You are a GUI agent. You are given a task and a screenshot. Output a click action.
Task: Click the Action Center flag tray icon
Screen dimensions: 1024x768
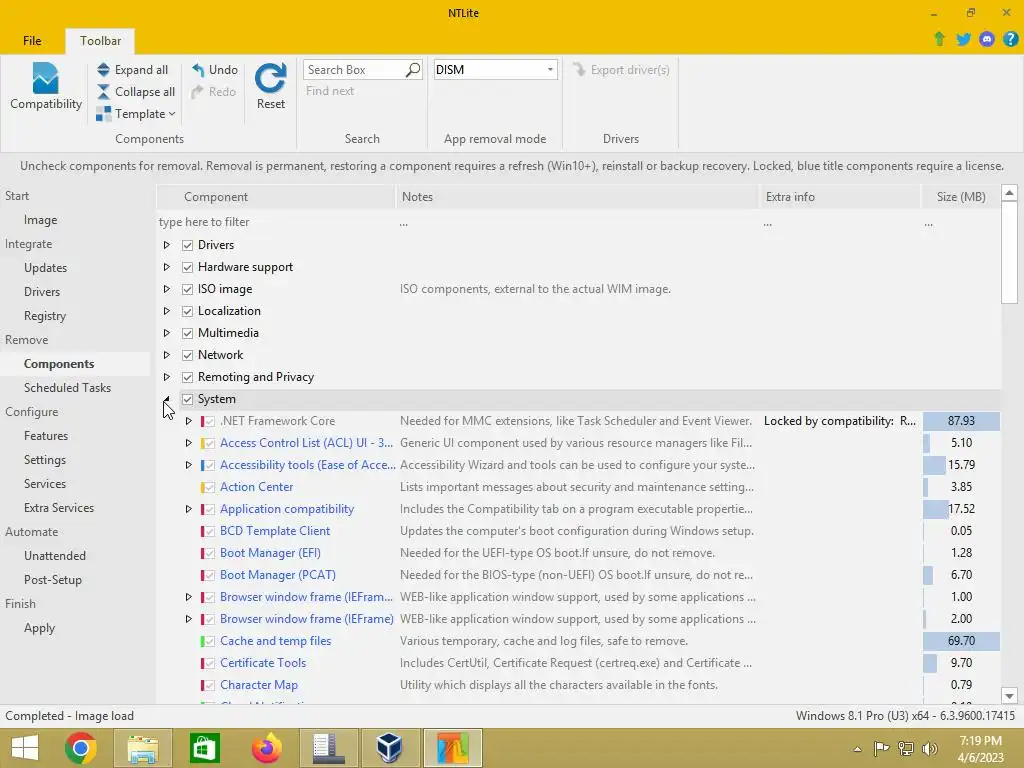[x=881, y=748]
